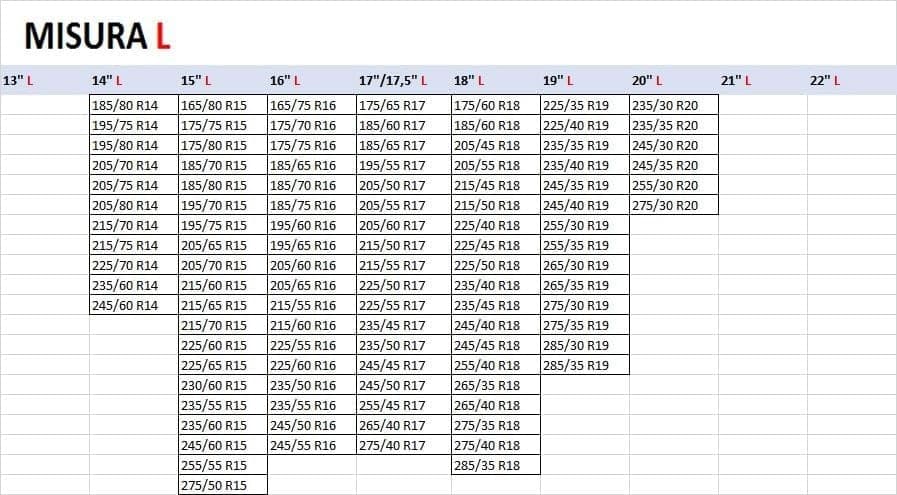Screen dimensions: 897x495
Task: Click cell 245/60 R14
Action: click(134, 305)
